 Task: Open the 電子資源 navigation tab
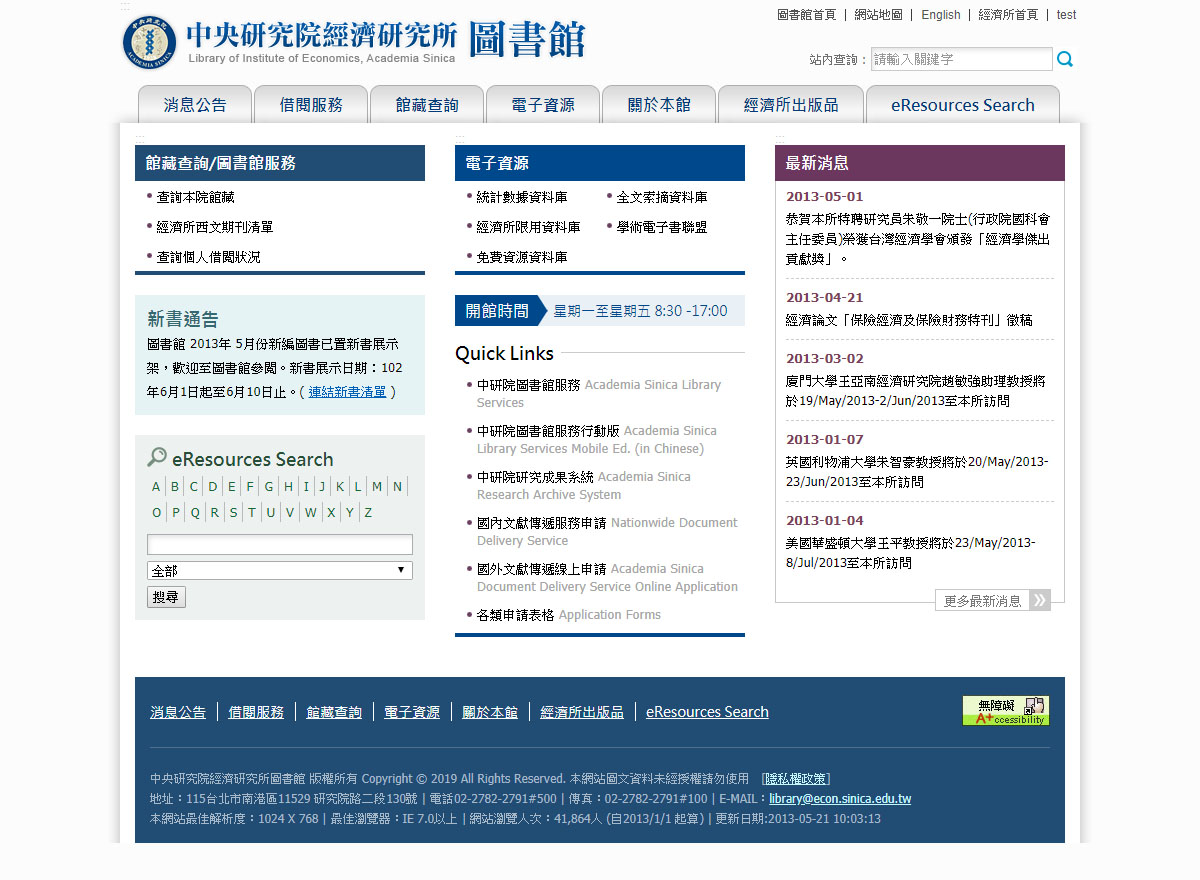point(543,105)
